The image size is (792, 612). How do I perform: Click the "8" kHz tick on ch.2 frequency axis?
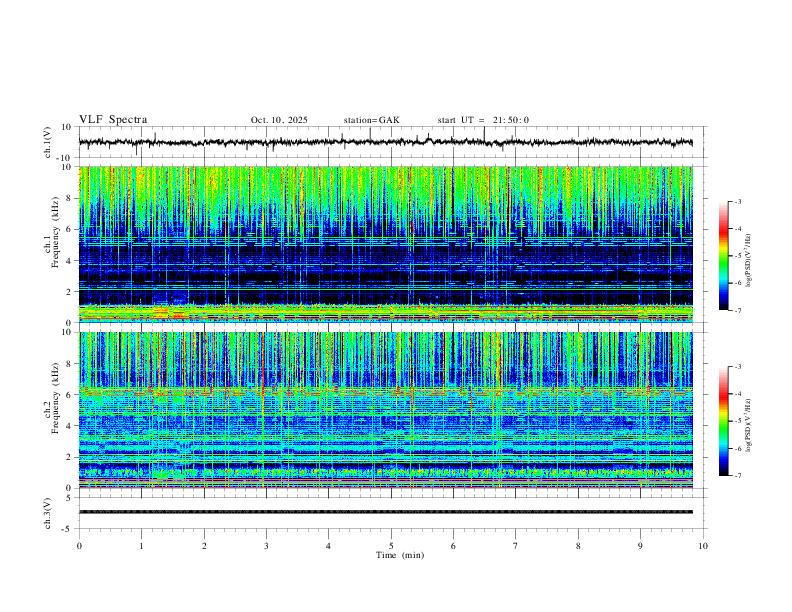(70, 364)
